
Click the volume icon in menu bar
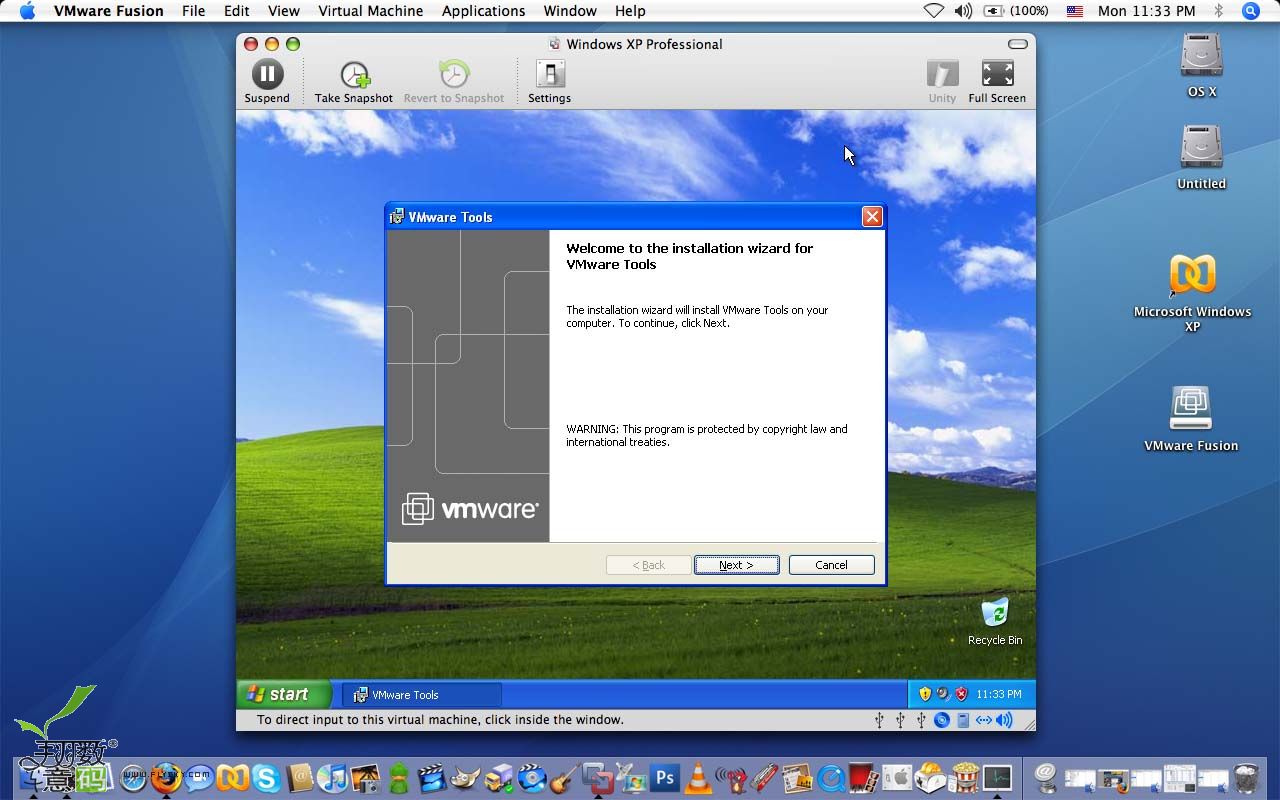(x=963, y=11)
